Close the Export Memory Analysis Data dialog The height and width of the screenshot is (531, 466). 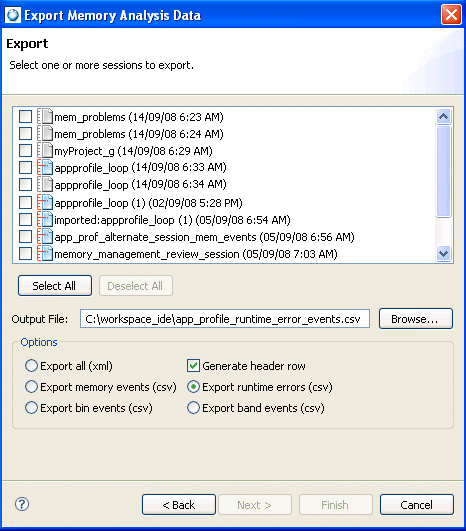451,15
